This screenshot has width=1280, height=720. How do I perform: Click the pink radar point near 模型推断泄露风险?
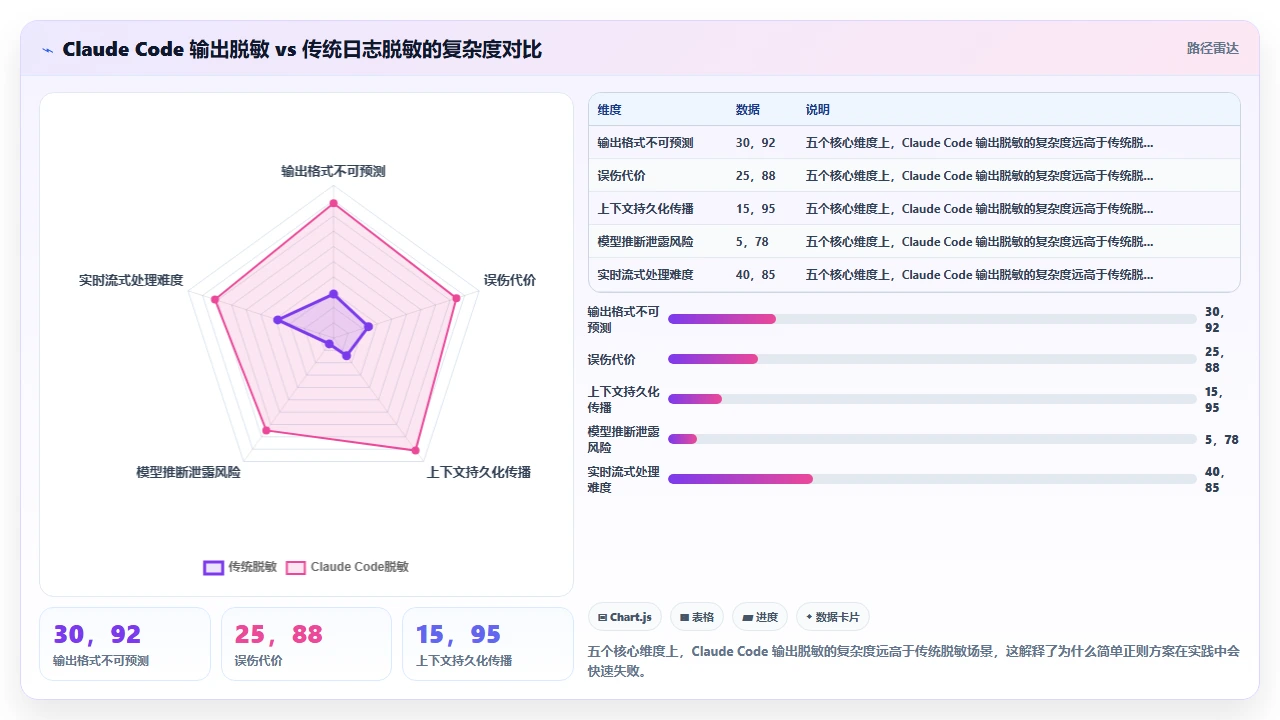click(x=266, y=430)
